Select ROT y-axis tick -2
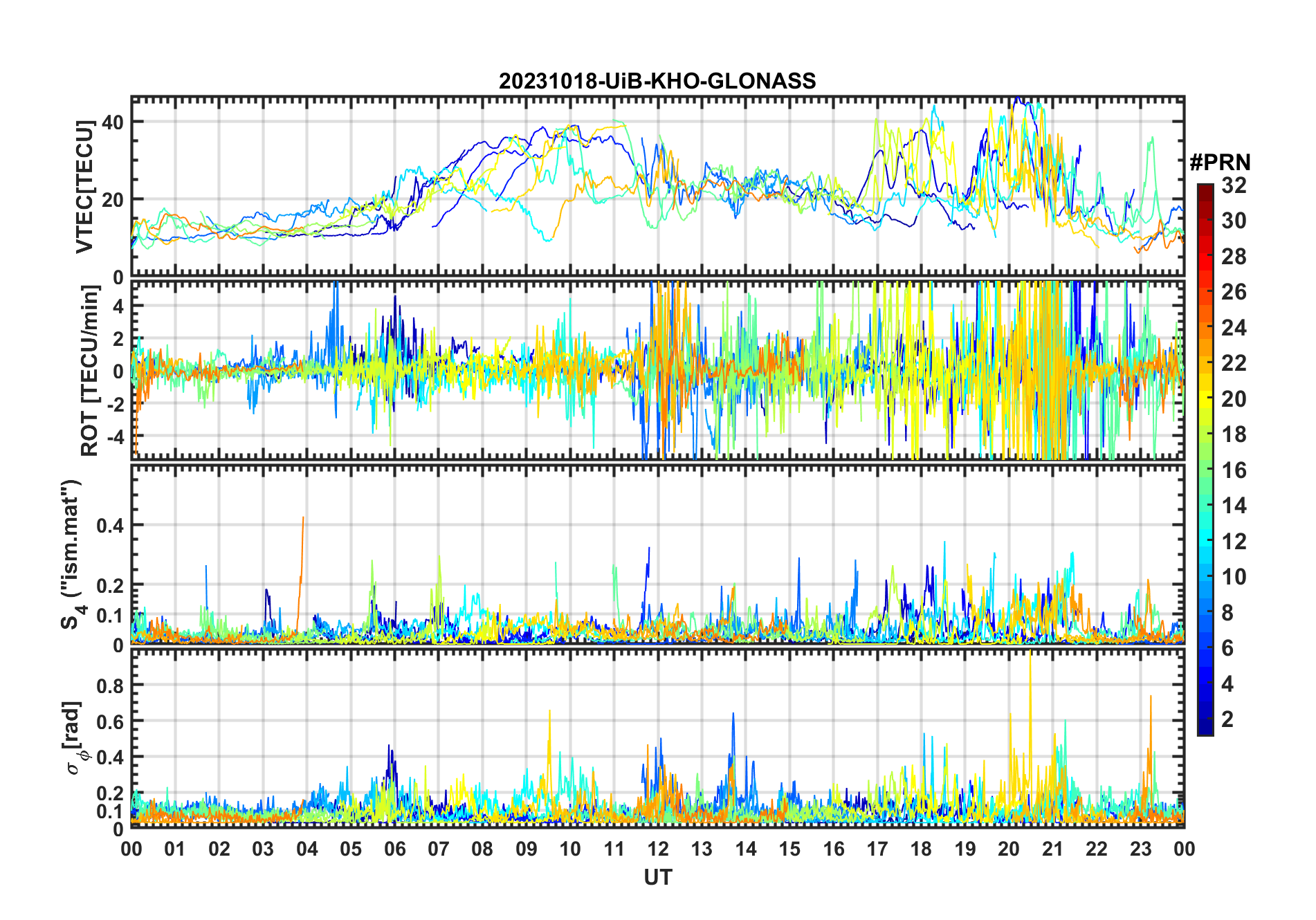The height and width of the screenshot is (920, 1316). [x=115, y=404]
